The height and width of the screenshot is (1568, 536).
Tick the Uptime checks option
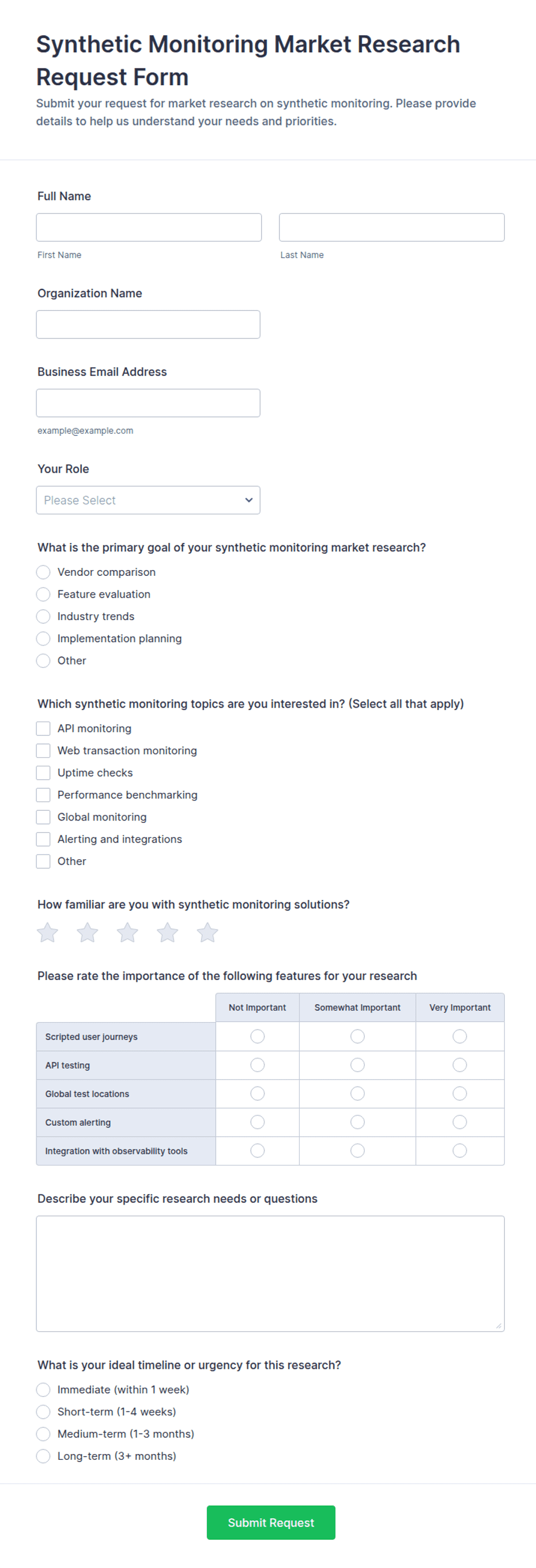(x=43, y=772)
